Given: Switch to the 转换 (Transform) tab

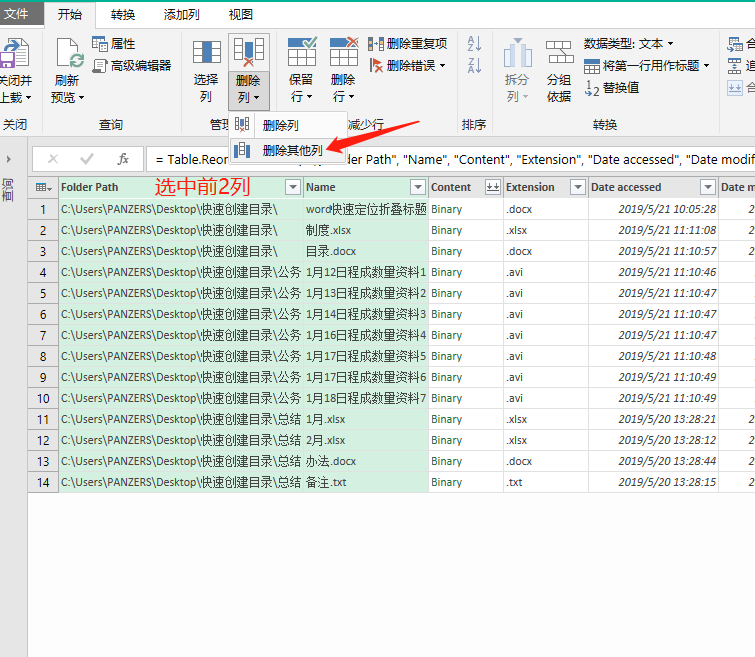Looking at the screenshot, I should pos(123,14).
